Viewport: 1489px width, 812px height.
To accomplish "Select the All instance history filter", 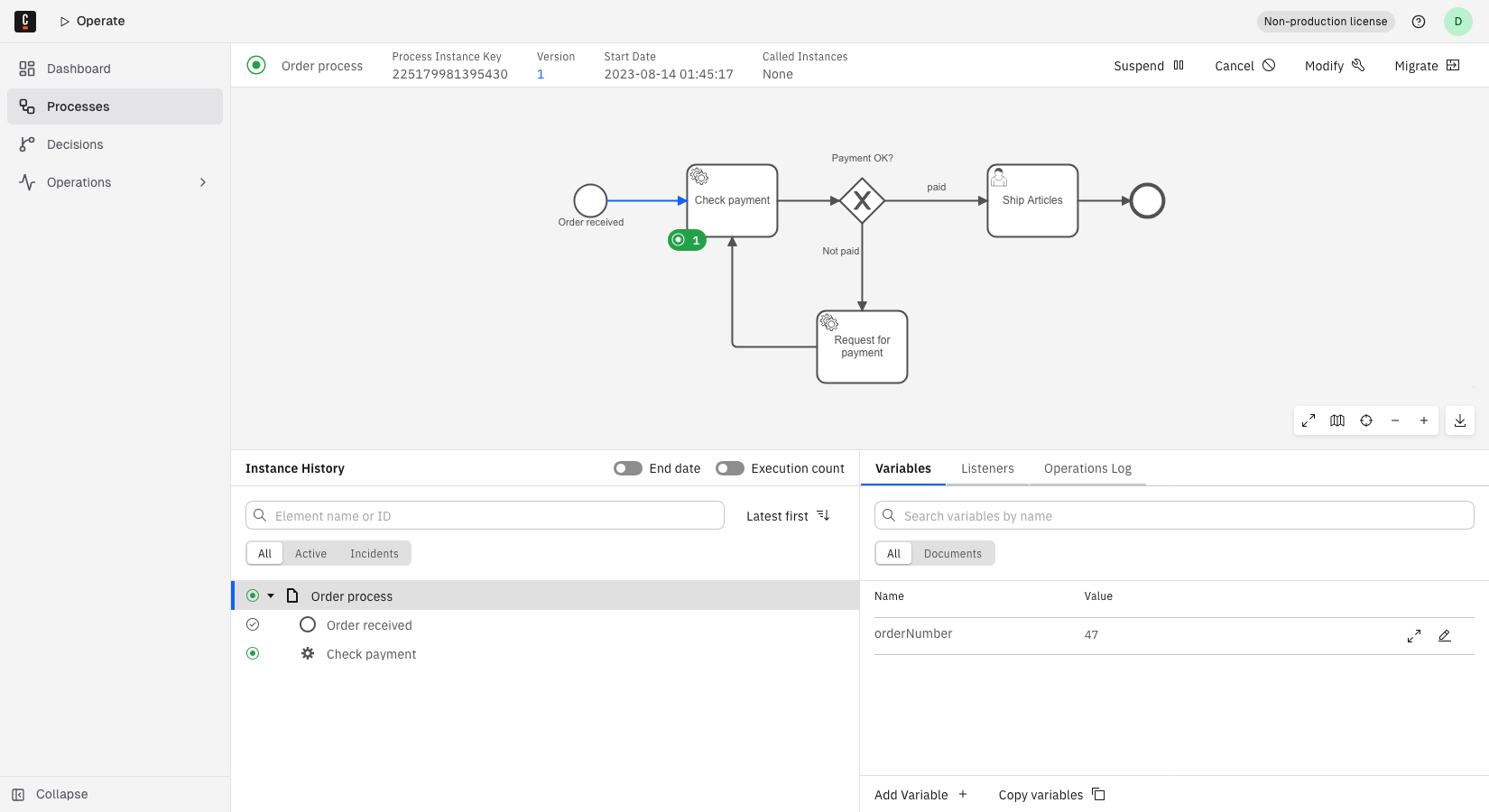I will point(264,553).
